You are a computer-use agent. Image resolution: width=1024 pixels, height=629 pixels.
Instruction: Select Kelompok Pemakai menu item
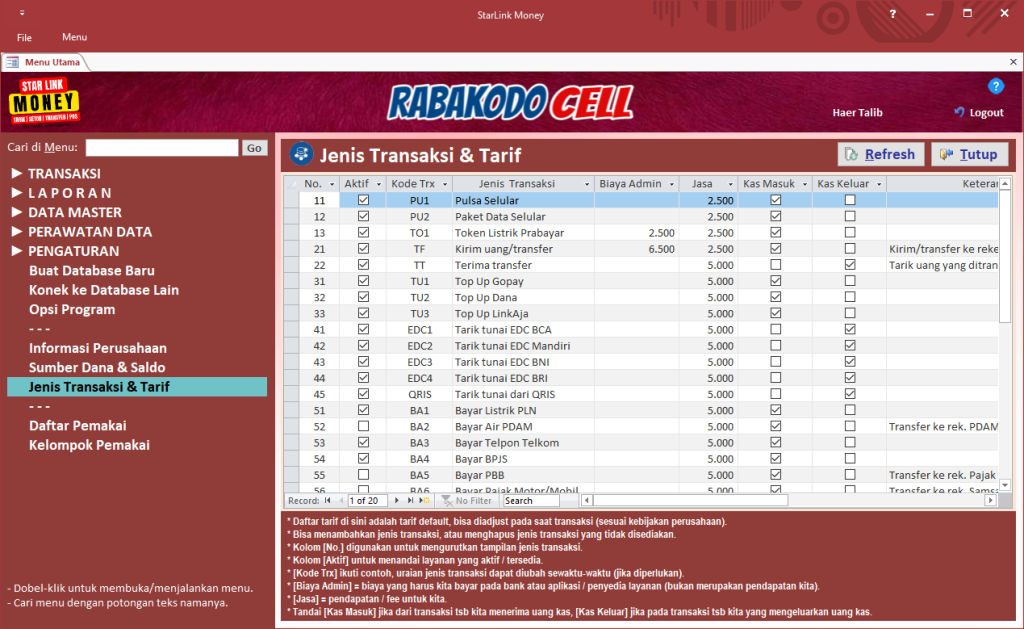click(89, 445)
